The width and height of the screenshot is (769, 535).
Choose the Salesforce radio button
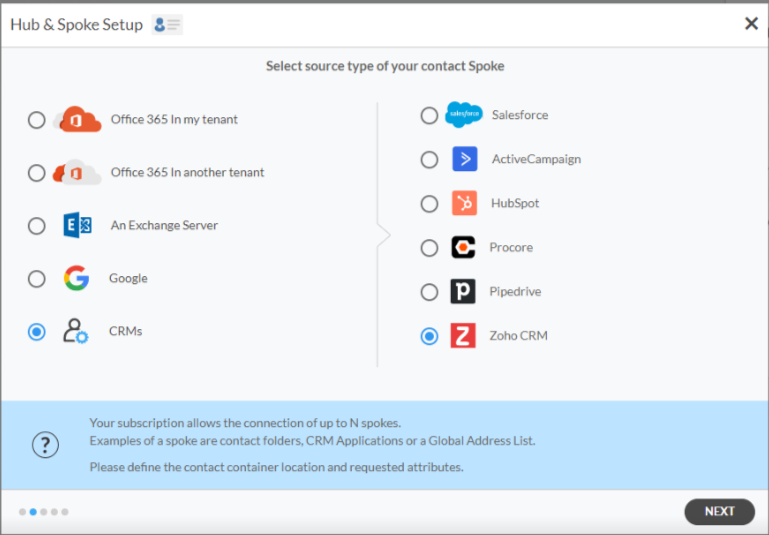(429, 116)
